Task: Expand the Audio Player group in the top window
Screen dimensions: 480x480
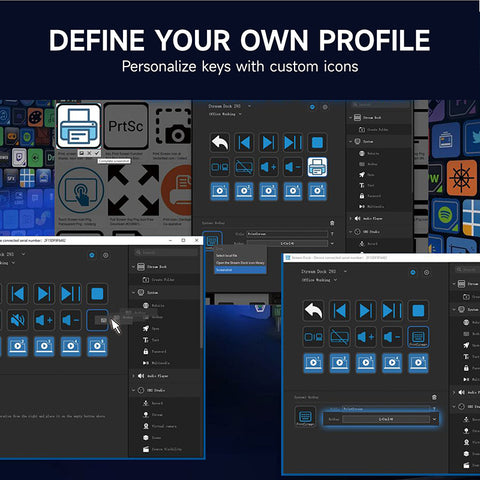Action: (x=350, y=218)
